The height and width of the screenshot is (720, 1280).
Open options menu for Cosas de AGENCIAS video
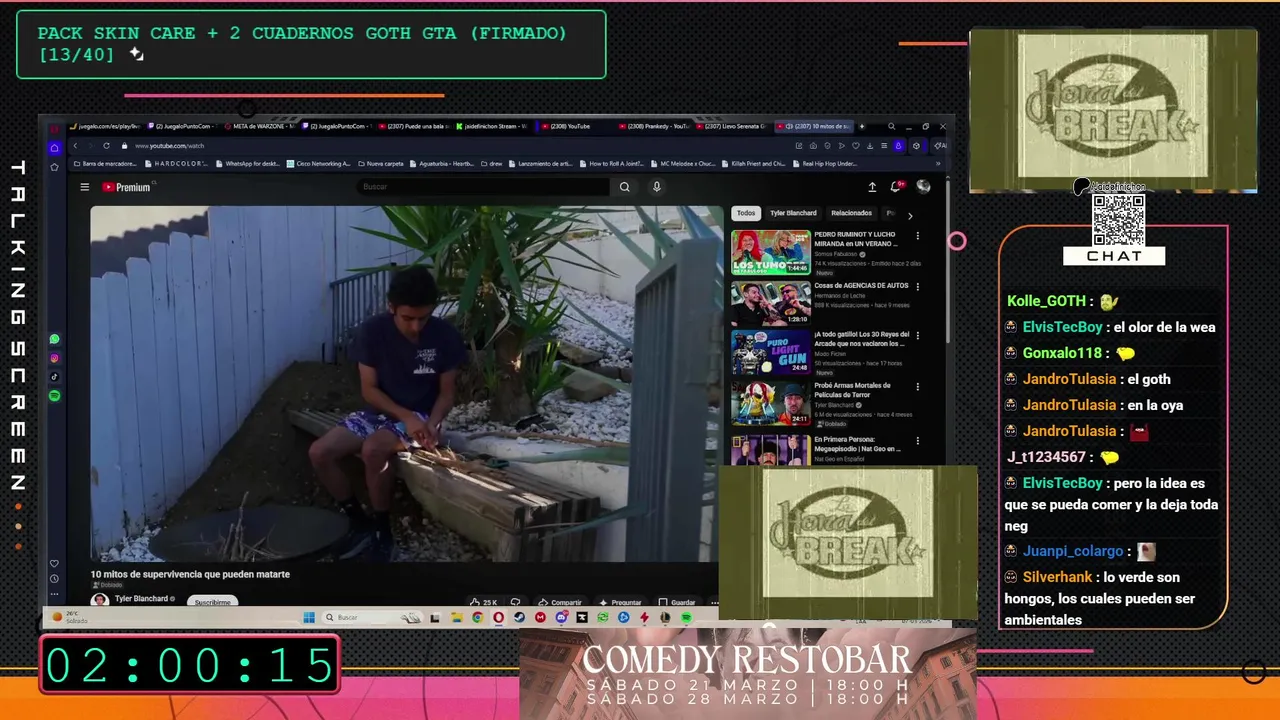(918, 286)
